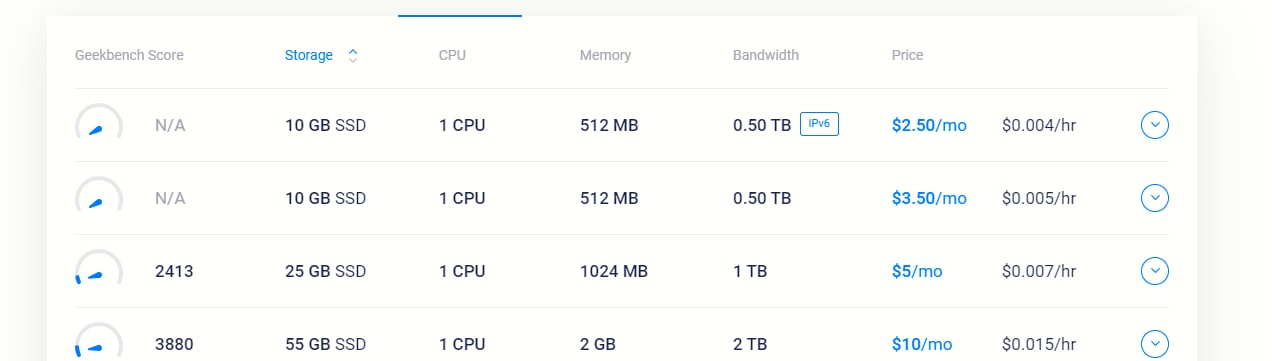Click the gauge icon beside score 2413

pos(99,268)
